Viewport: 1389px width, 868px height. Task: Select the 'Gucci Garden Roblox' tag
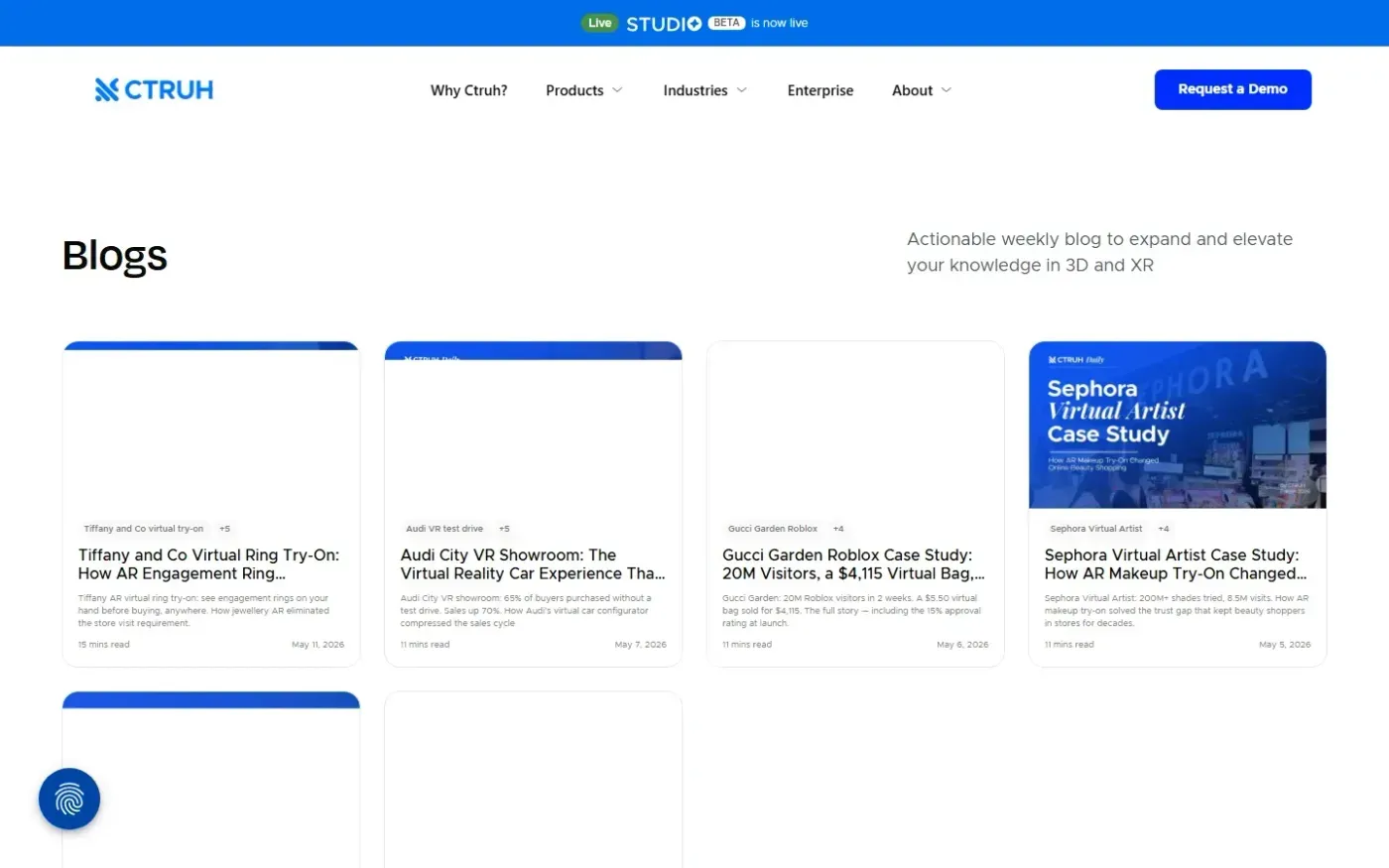tap(773, 529)
